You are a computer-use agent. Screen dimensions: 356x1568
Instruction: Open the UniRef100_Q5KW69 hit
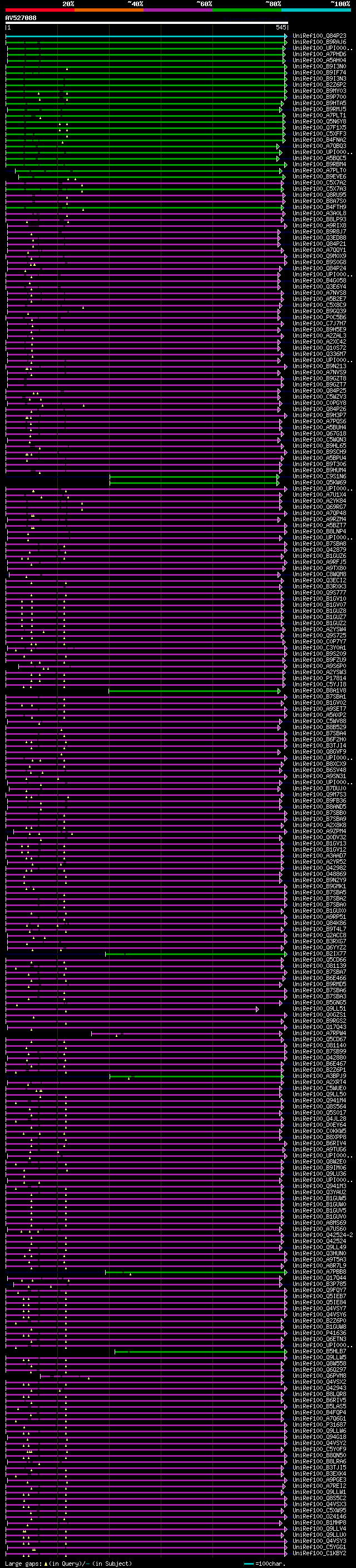(x=319, y=483)
